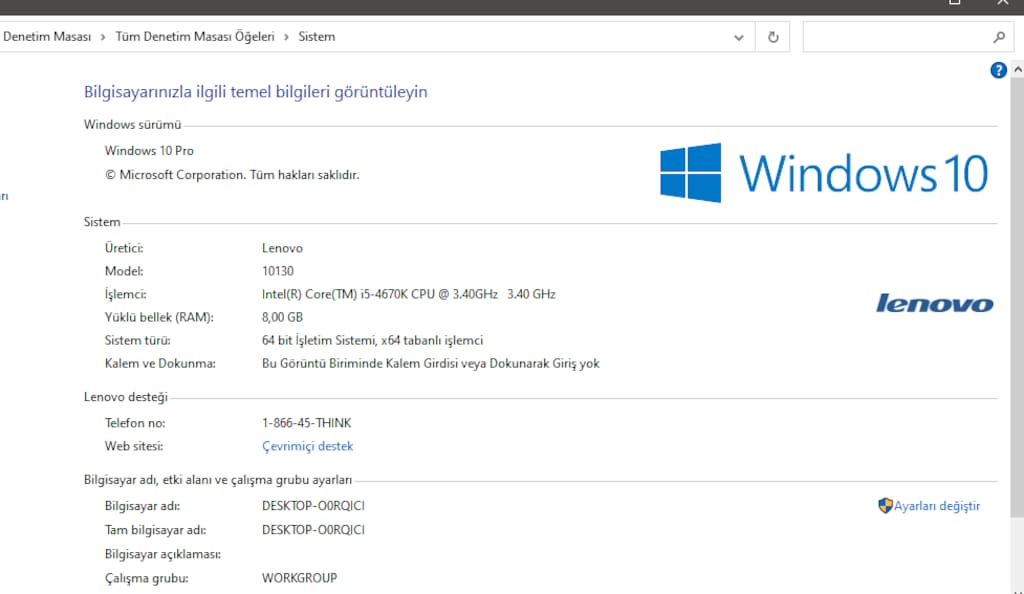
Task: Click the Microsoft Corporation copyright text
Action: [232, 175]
